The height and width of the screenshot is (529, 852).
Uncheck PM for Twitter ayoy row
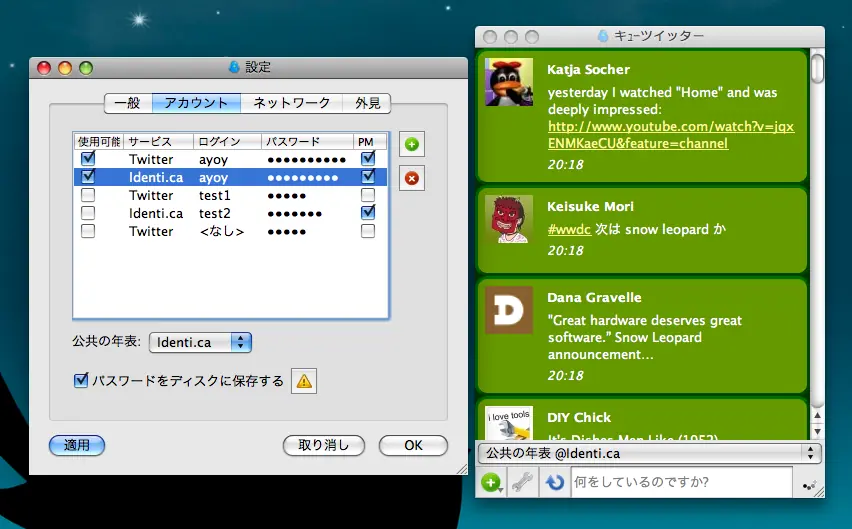point(368,159)
